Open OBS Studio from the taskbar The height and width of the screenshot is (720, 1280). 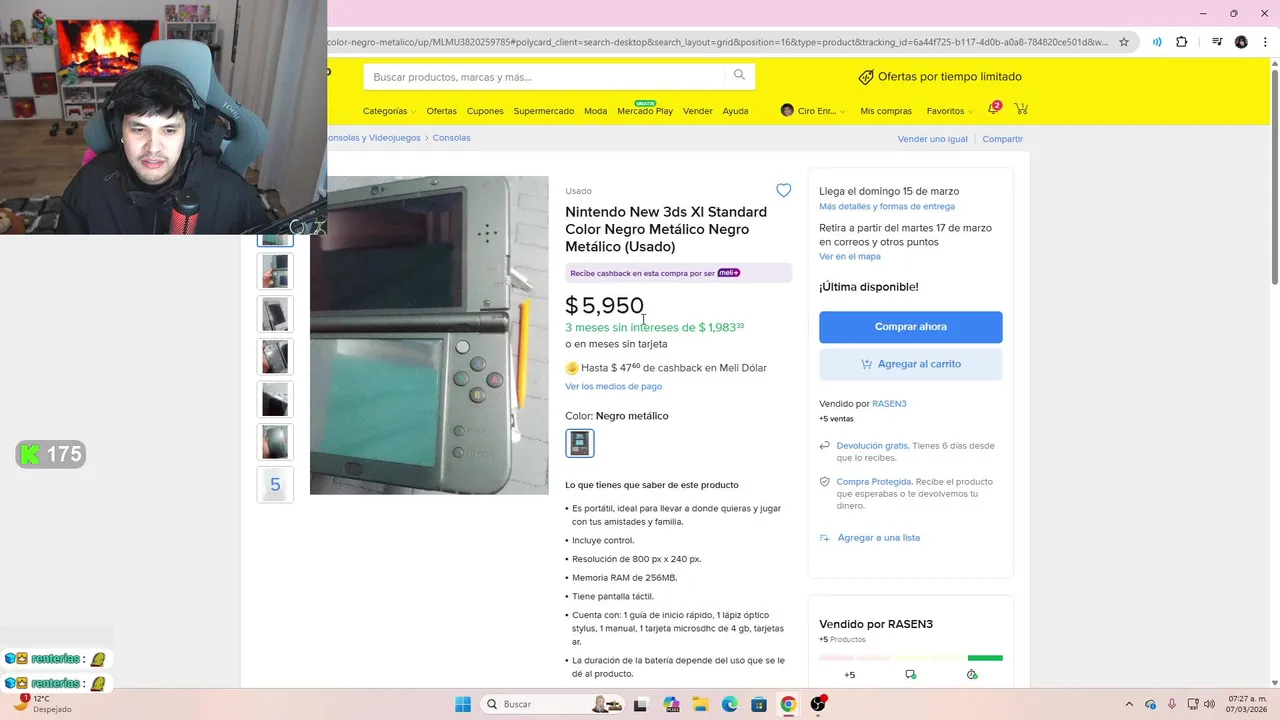818,704
